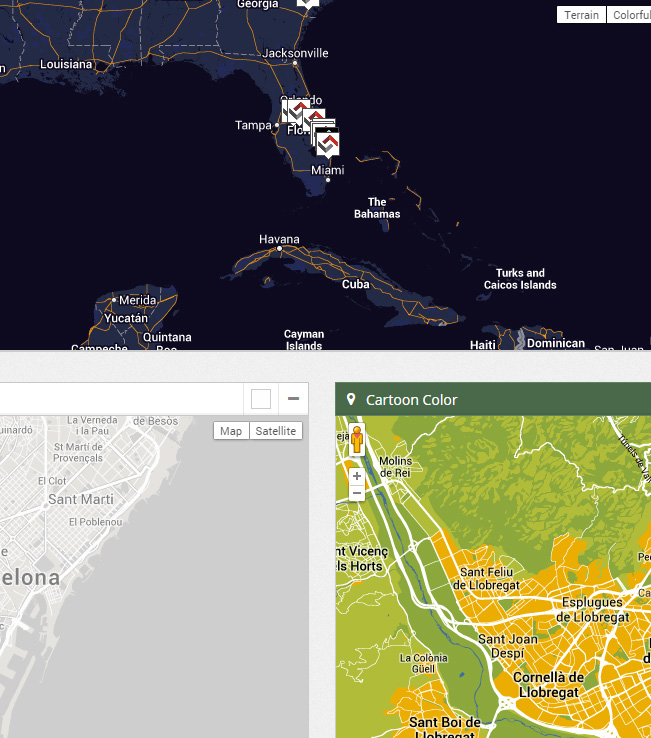Collapse the Barcelona map panel with minus
Image resolution: width=651 pixels, height=738 pixels.
[293, 399]
